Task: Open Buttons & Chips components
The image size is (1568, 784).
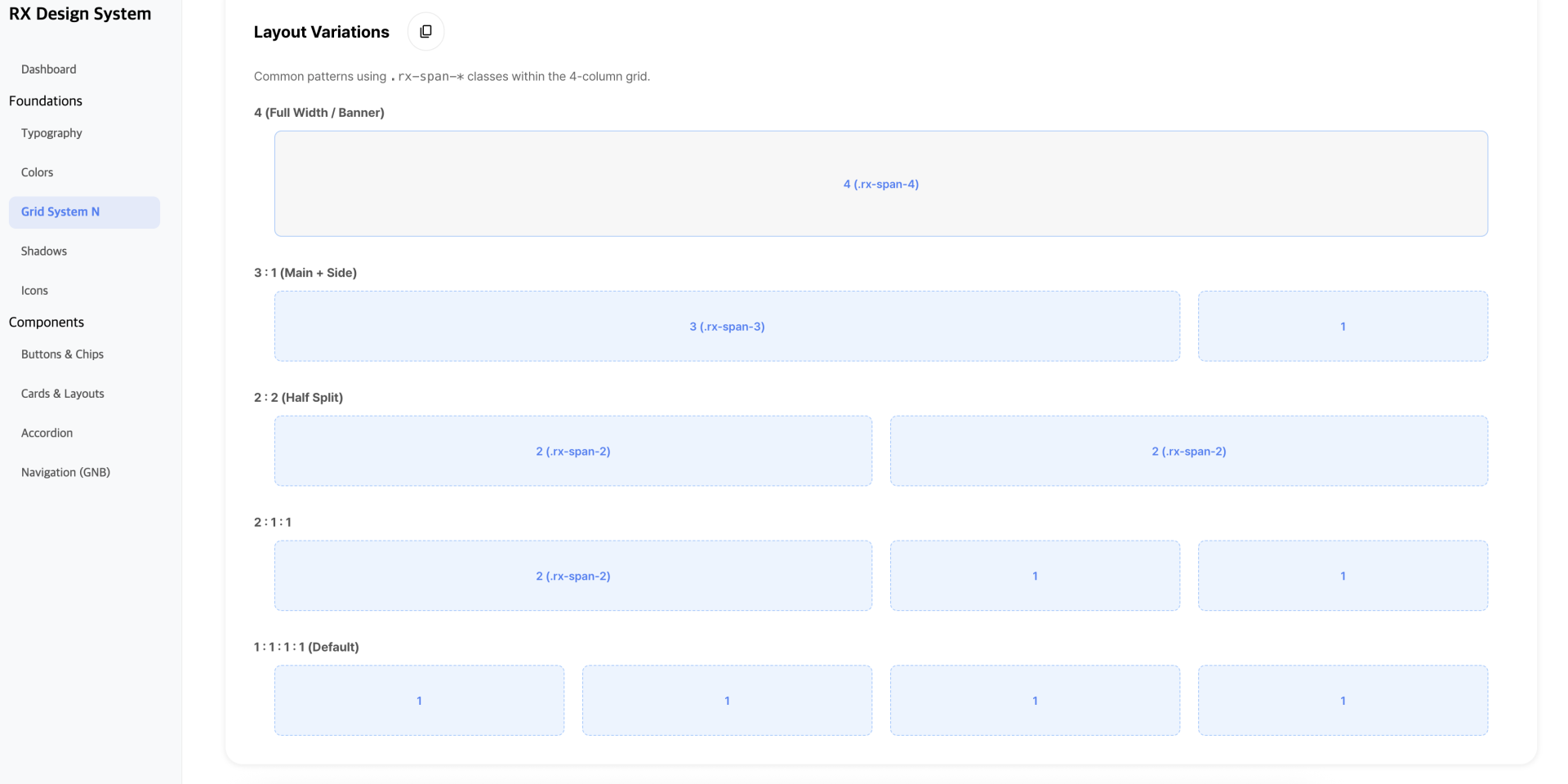Action: [62, 354]
